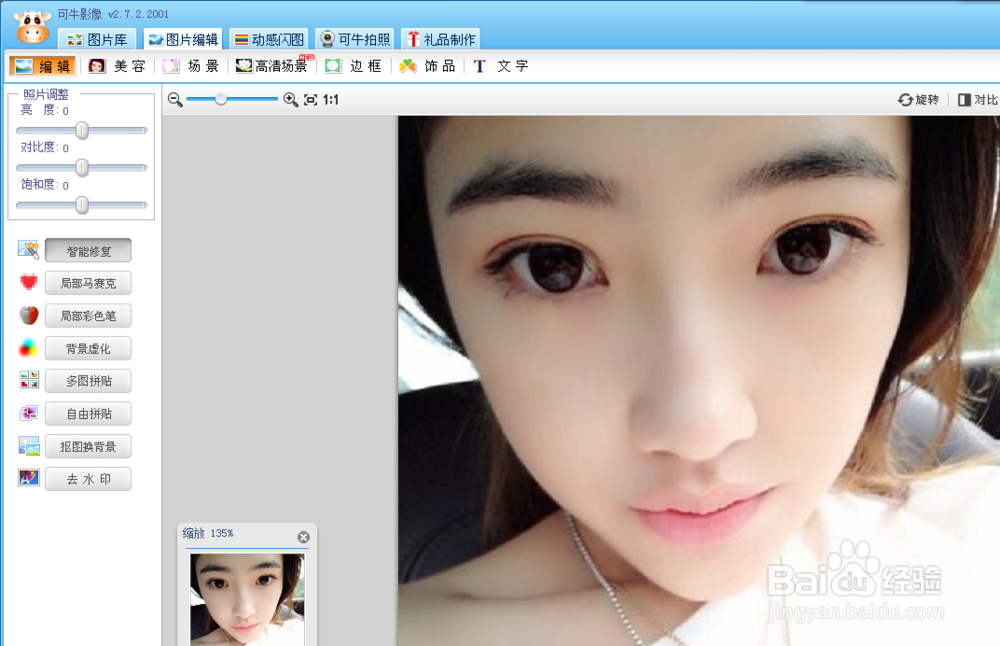The height and width of the screenshot is (646, 1000).
Task: Click the 智能修复 button
Action: click(88, 251)
